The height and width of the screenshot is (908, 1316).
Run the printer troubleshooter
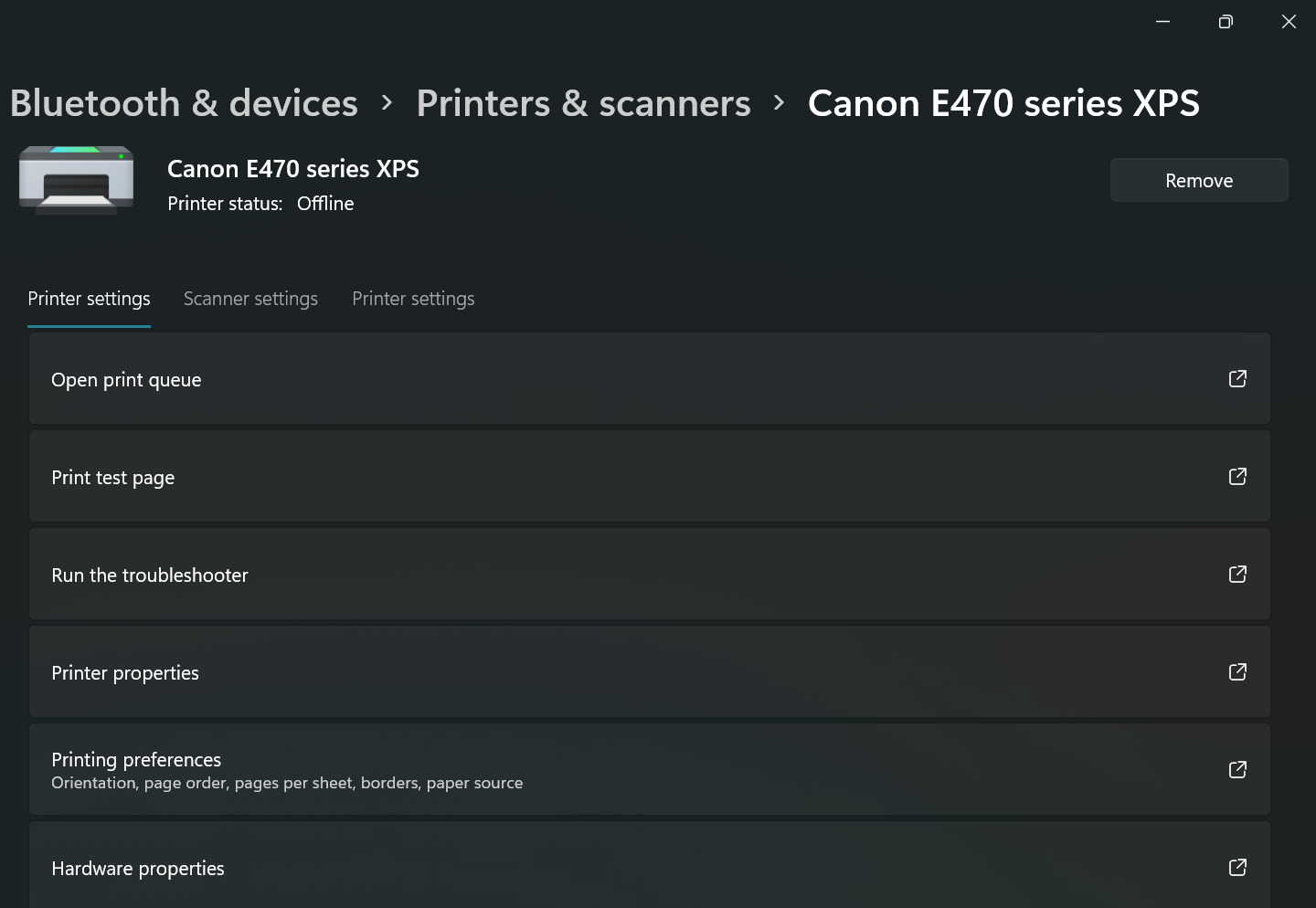click(150, 575)
